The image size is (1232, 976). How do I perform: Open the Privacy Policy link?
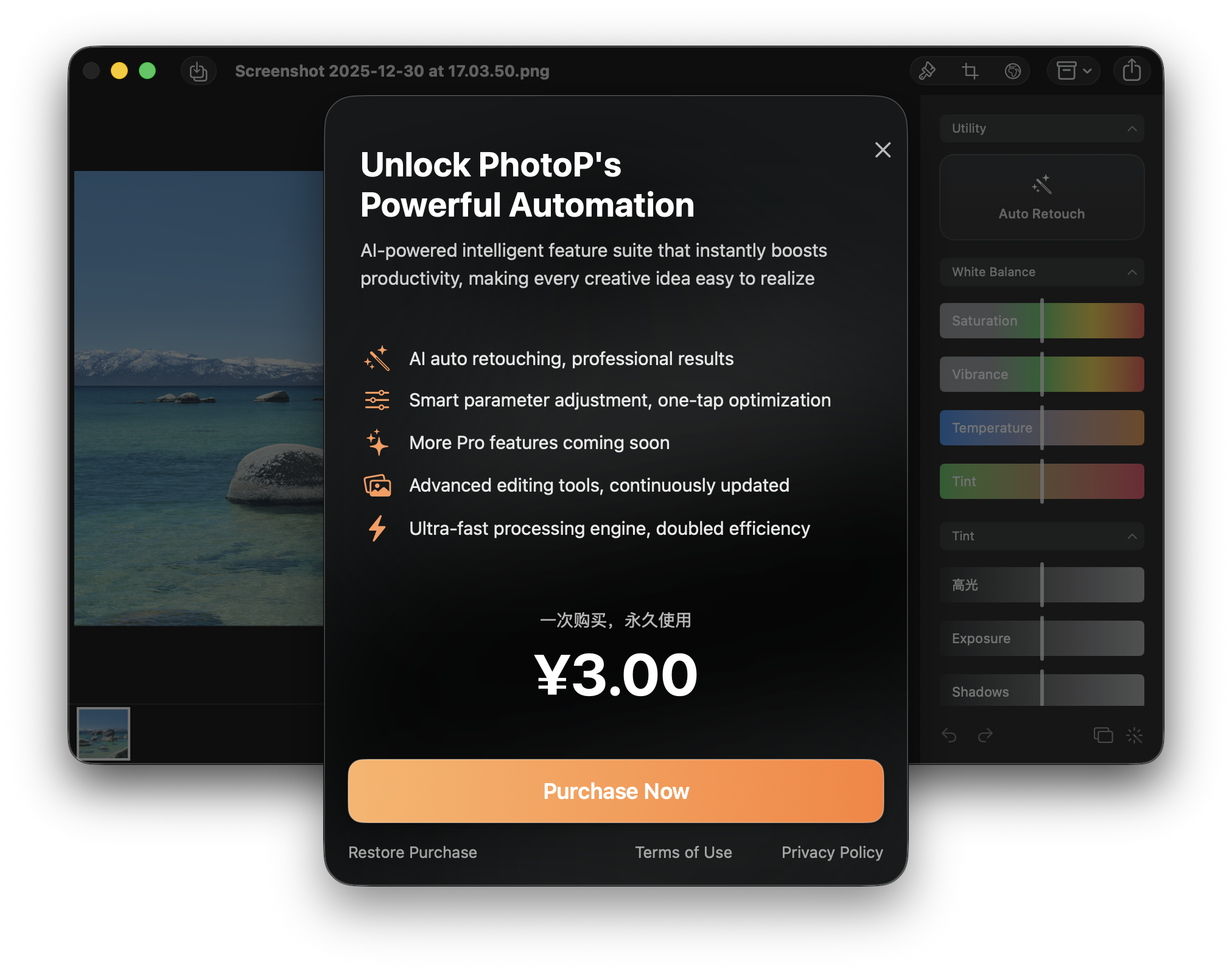(x=831, y=852)
